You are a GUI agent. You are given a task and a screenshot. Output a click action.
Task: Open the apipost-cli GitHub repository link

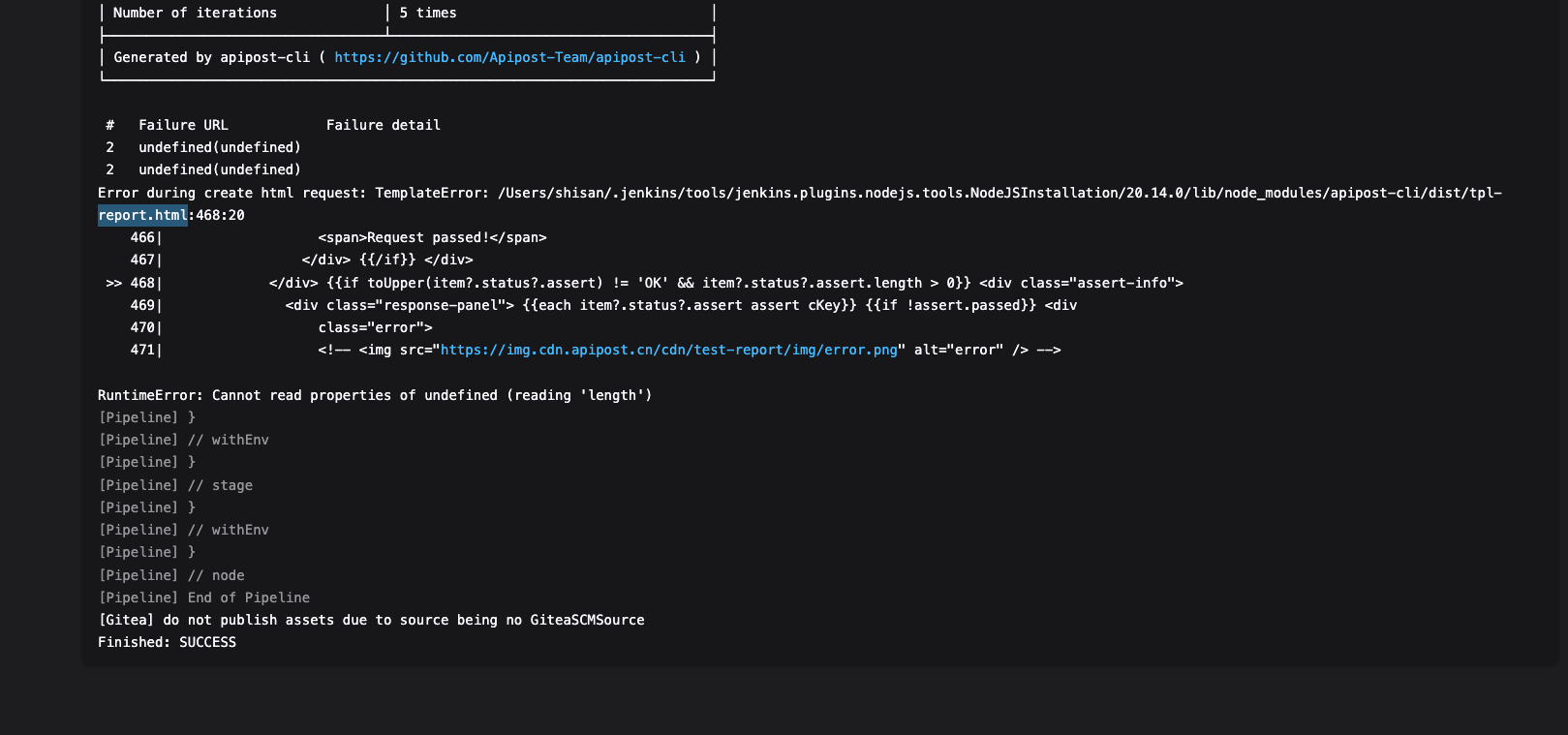point(509,57)
